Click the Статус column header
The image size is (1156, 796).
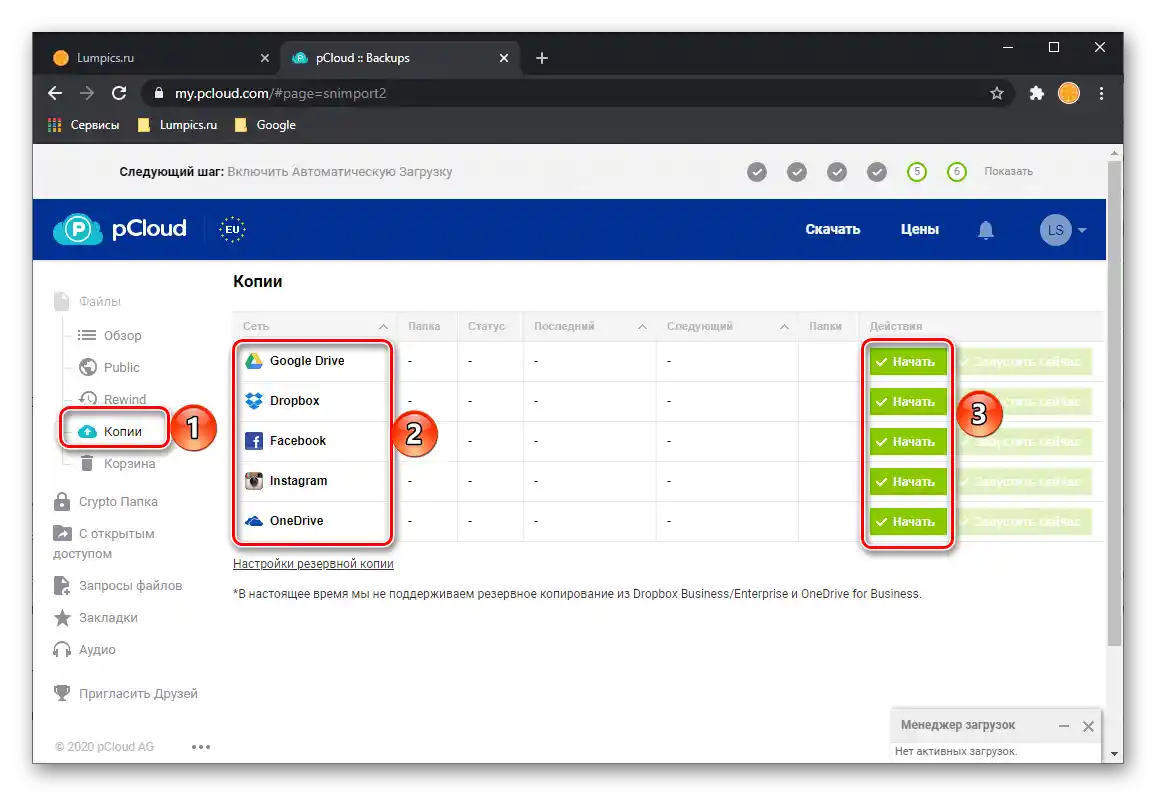487,327
